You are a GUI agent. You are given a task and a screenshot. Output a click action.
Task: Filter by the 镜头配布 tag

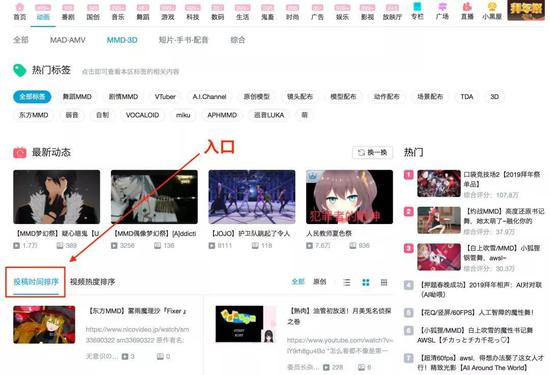300,97
